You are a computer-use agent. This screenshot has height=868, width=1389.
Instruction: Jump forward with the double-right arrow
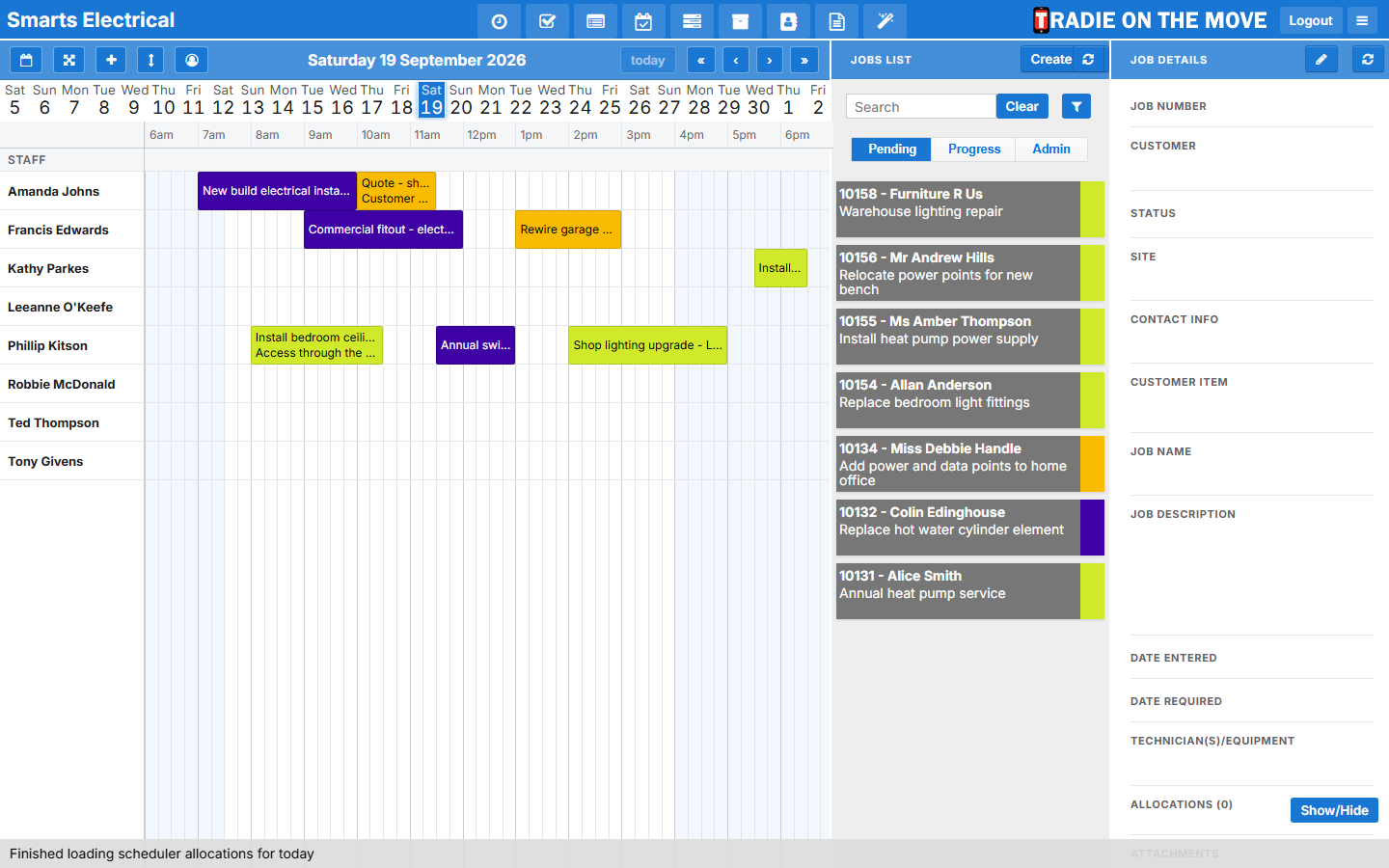pos(804,60)
